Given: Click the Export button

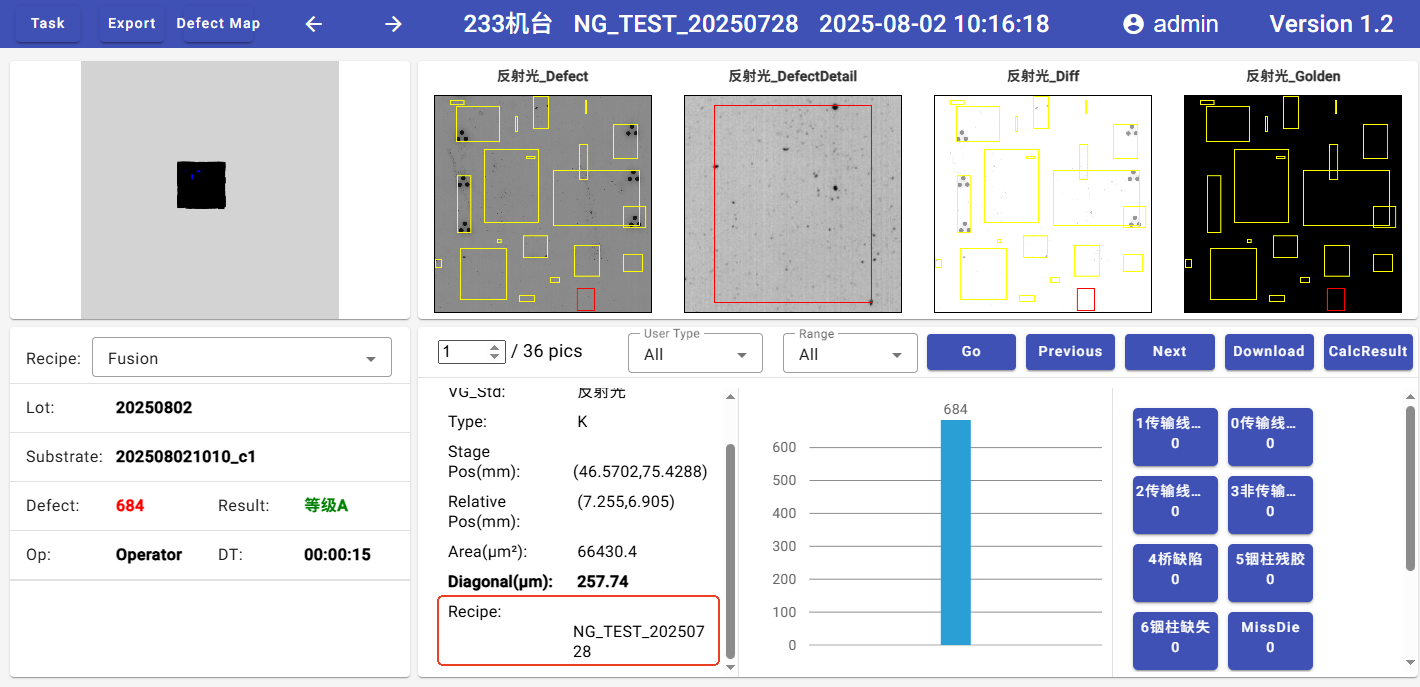Looking at the screenshot, I should [x=132, y=23].
